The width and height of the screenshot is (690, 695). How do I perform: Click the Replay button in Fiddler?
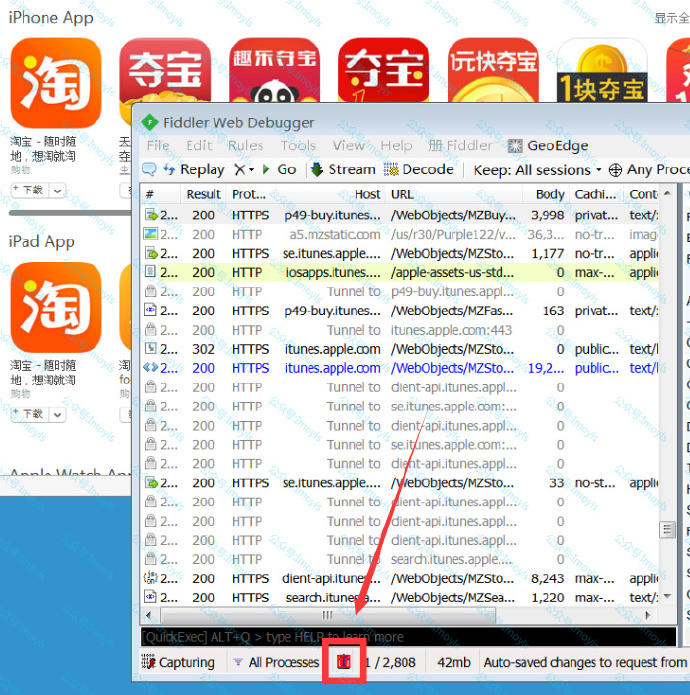tap(194, 169)
